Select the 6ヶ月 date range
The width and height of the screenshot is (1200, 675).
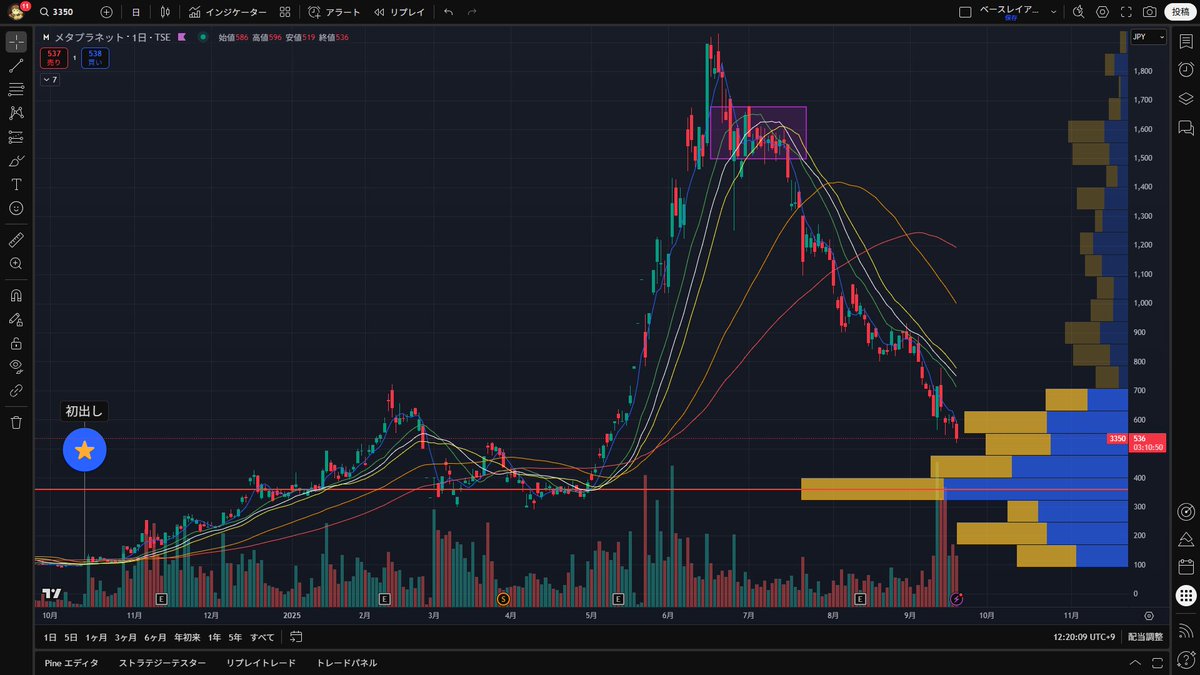tap(155, 637)
